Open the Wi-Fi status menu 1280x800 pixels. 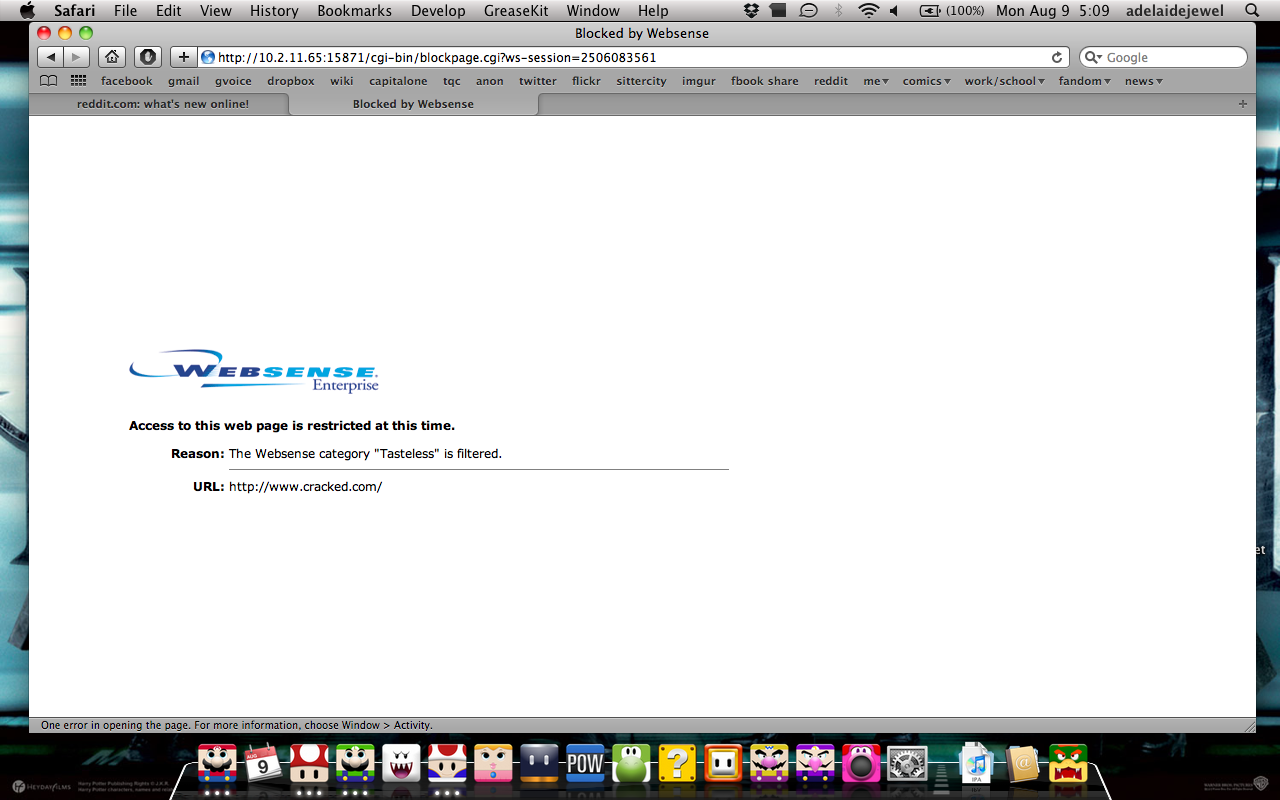(868, 10)
